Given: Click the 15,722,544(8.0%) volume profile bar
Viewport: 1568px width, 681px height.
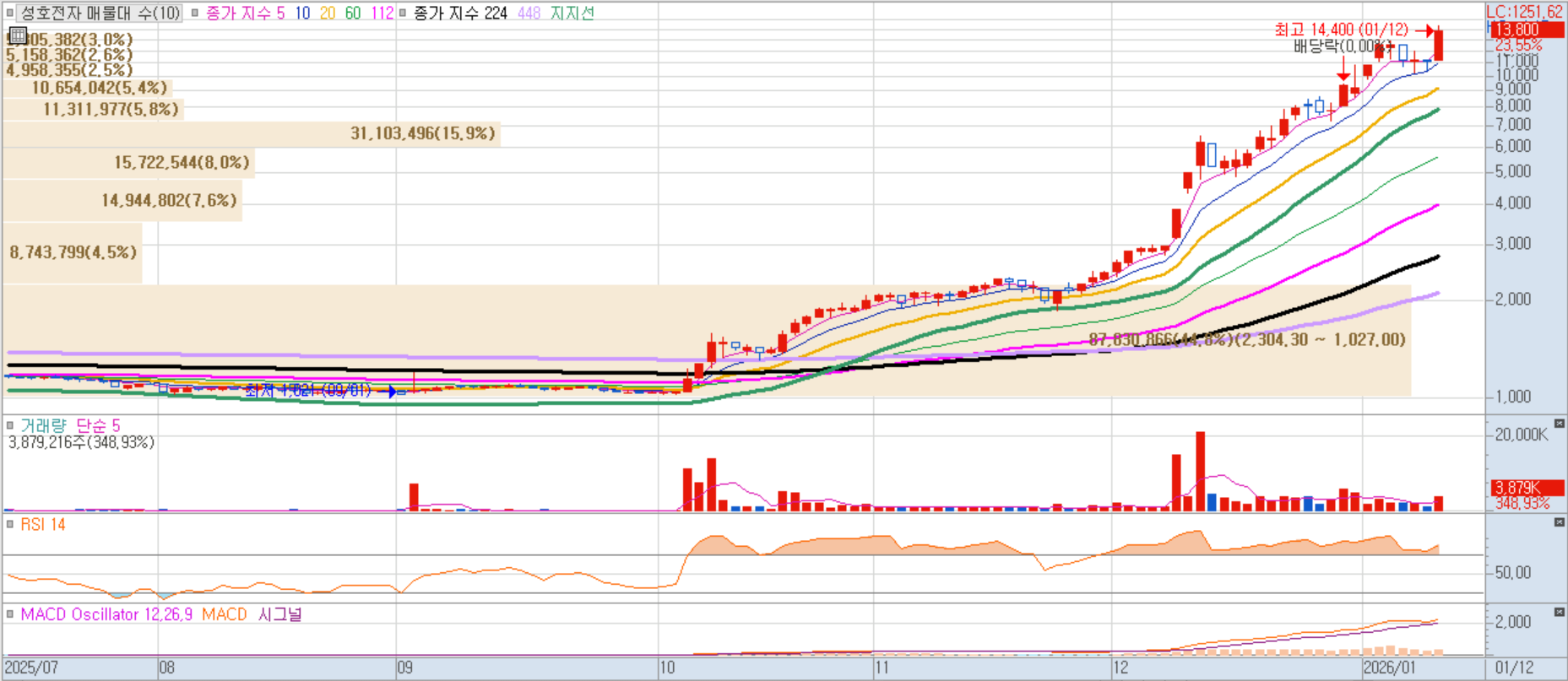Looking at the screenshot, I should (128, 162).
